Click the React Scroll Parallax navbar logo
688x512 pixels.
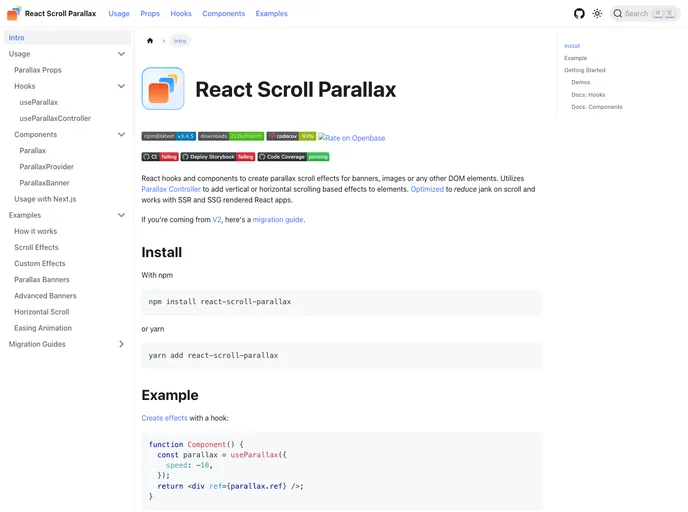coord(14,13)
